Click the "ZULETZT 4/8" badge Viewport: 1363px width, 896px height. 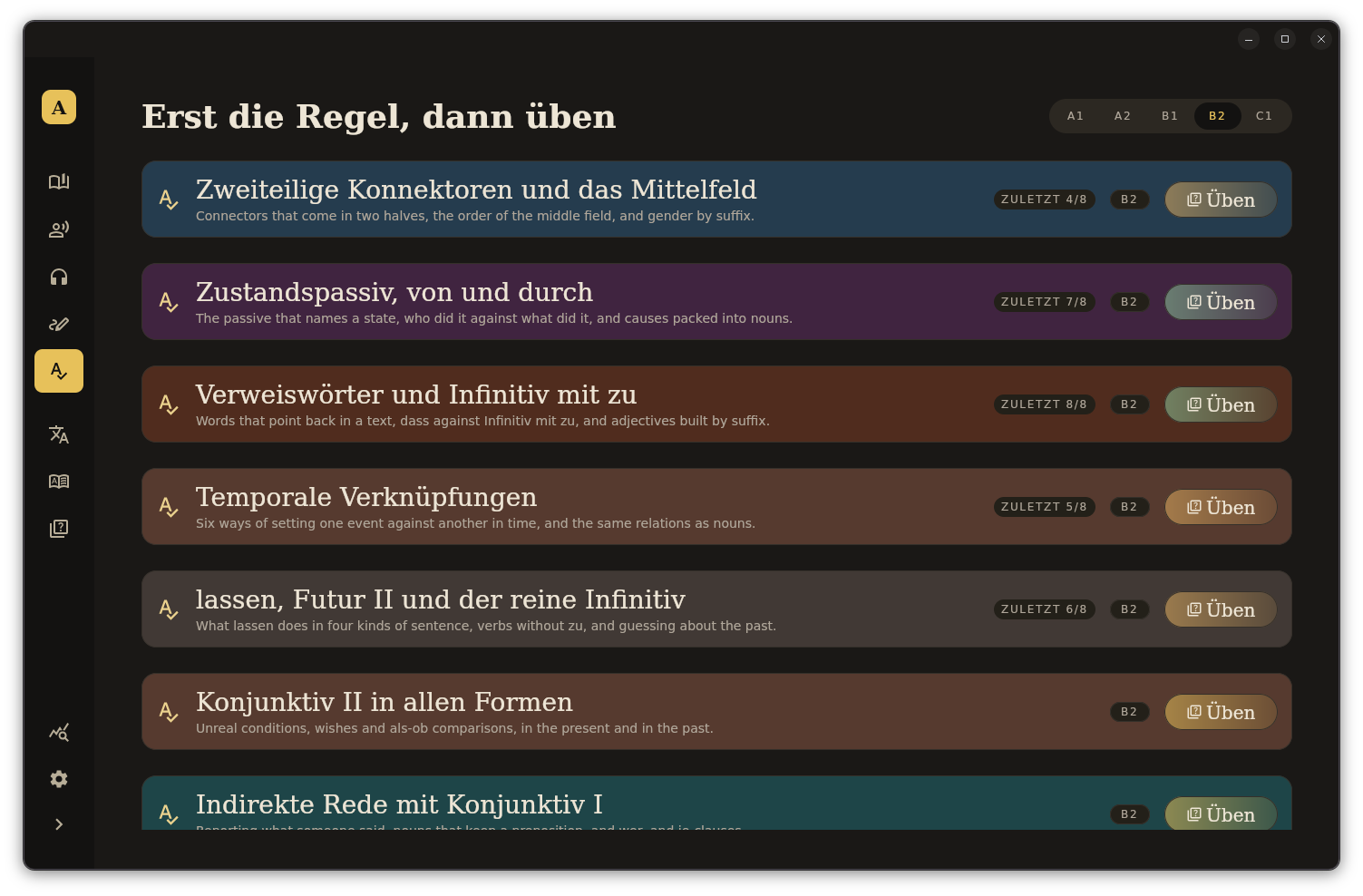(x=1044, y=200)
